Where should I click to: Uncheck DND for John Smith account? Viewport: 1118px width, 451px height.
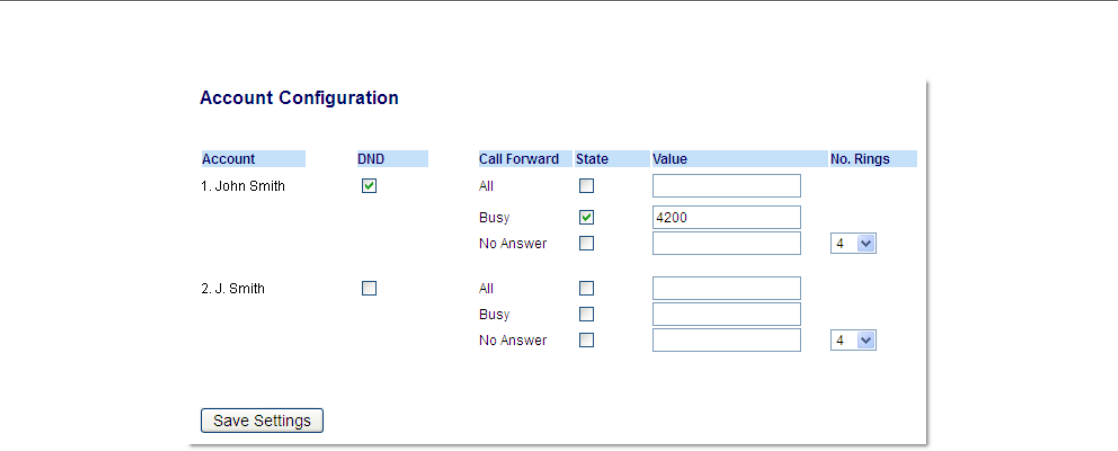369,186
